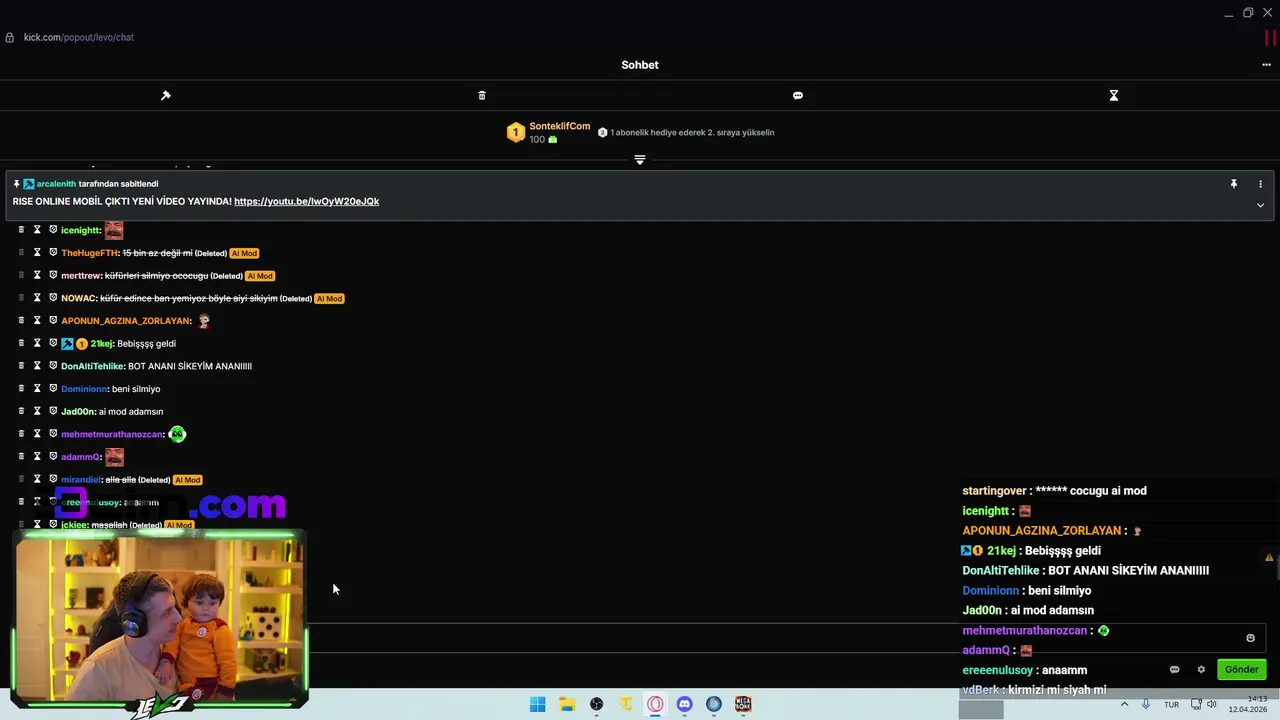1280x720 pixels.
Task: Click AI Mod badge on merttrew's message
Action: point(260,276)
